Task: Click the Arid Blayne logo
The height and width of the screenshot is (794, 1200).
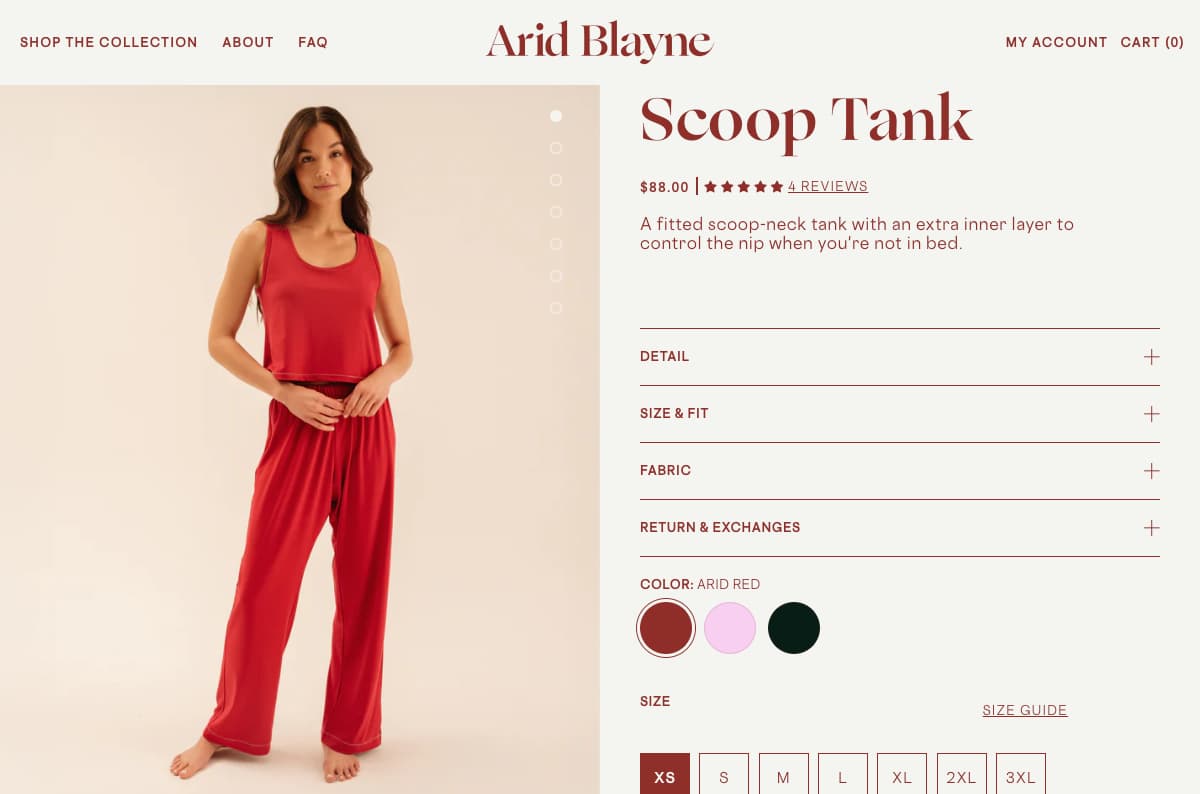Action: click(x=599, y=41)
